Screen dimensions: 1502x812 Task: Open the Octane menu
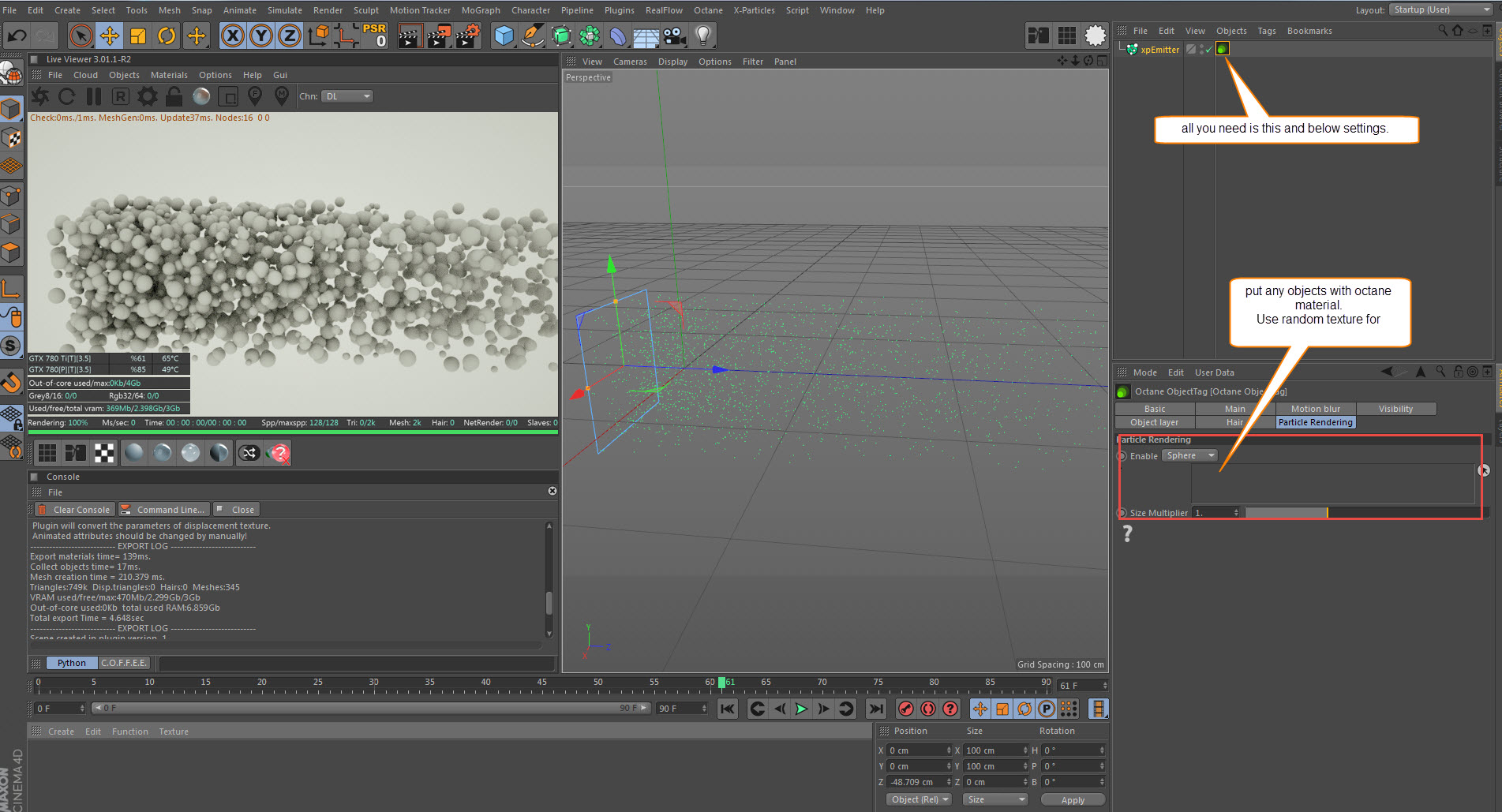coord(707,10)
